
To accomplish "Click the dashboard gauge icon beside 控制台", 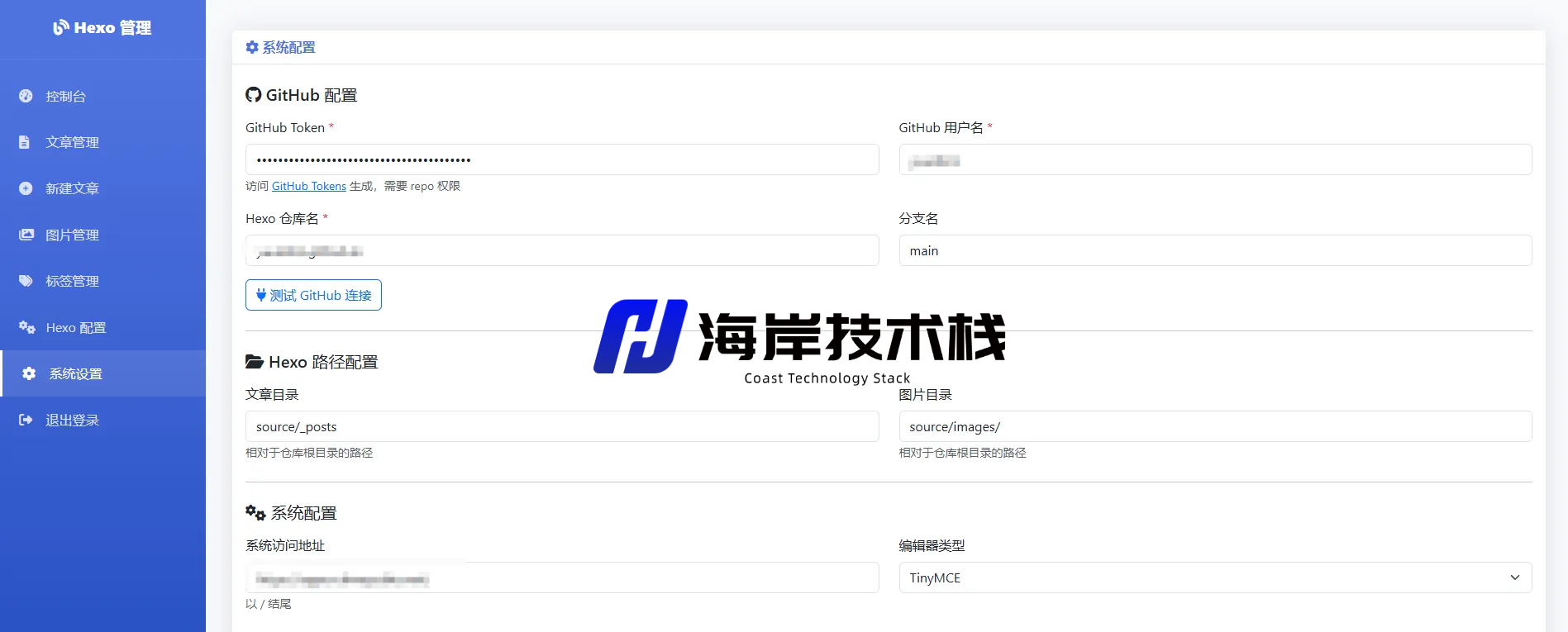I will (26, 96).
